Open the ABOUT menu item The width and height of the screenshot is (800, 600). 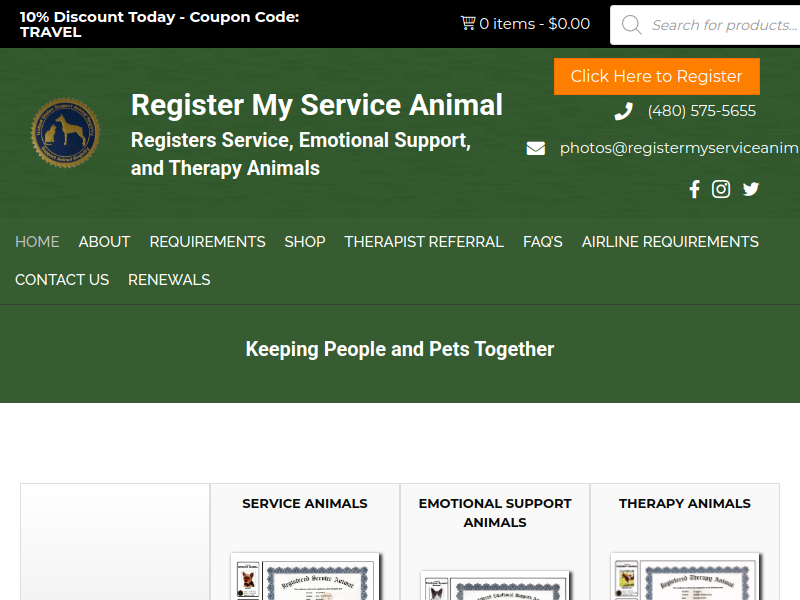pos(104,242)
